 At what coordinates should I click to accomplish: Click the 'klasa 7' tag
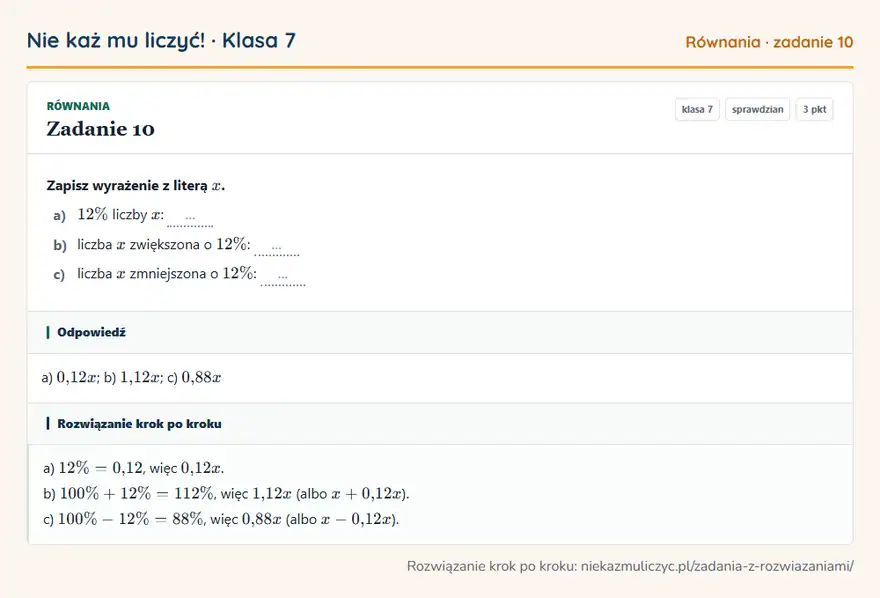697,109
